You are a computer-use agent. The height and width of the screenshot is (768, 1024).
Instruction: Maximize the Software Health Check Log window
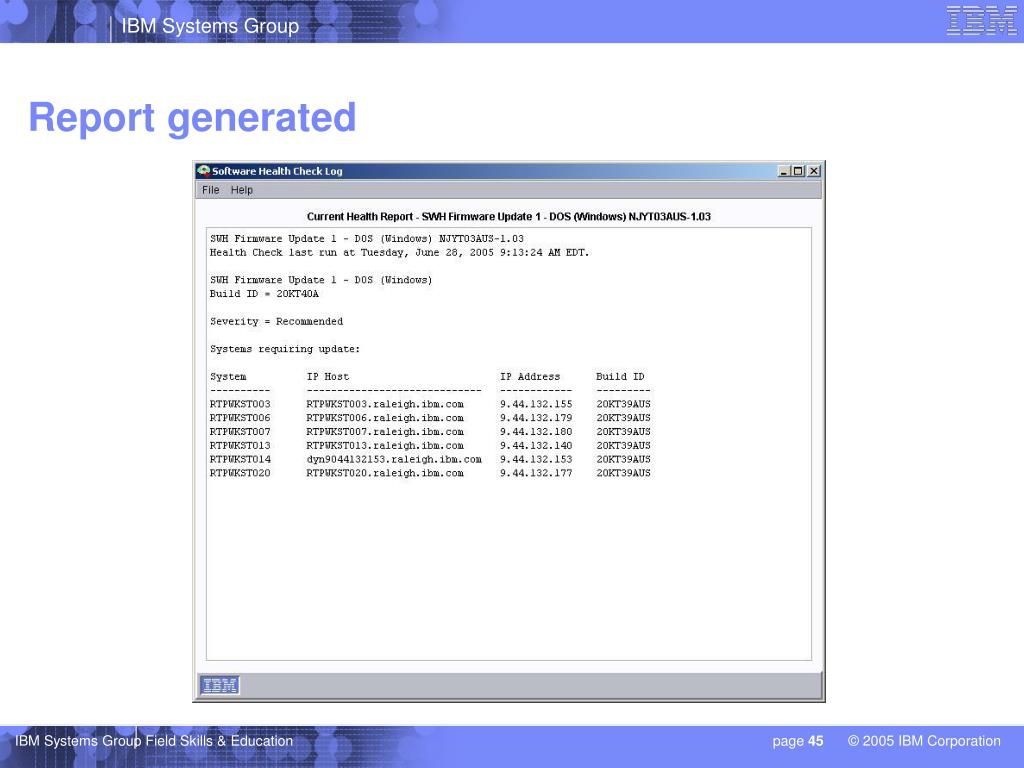pyautogui.click(x=797, y=171)
